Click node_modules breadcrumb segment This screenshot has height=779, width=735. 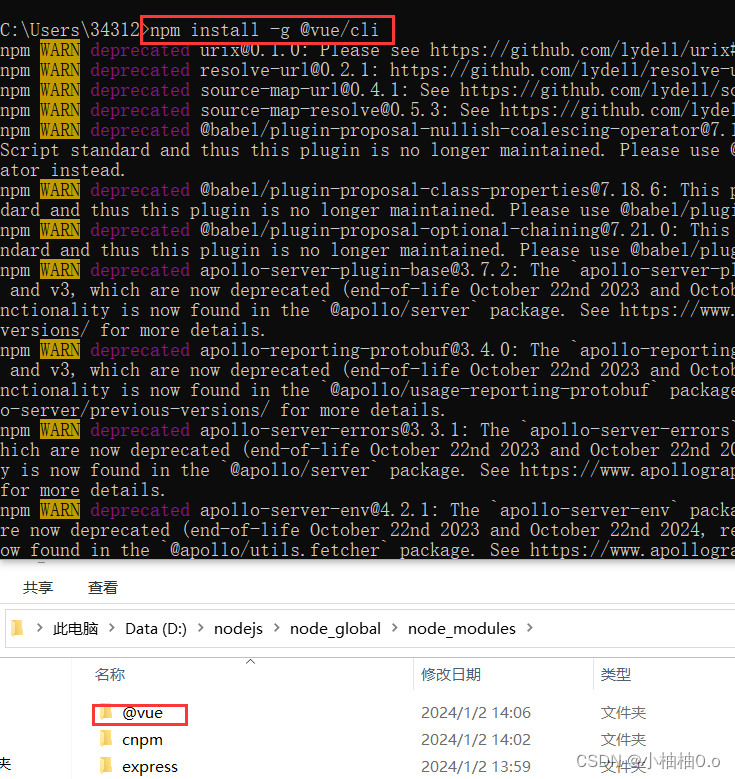coord(462,629)
